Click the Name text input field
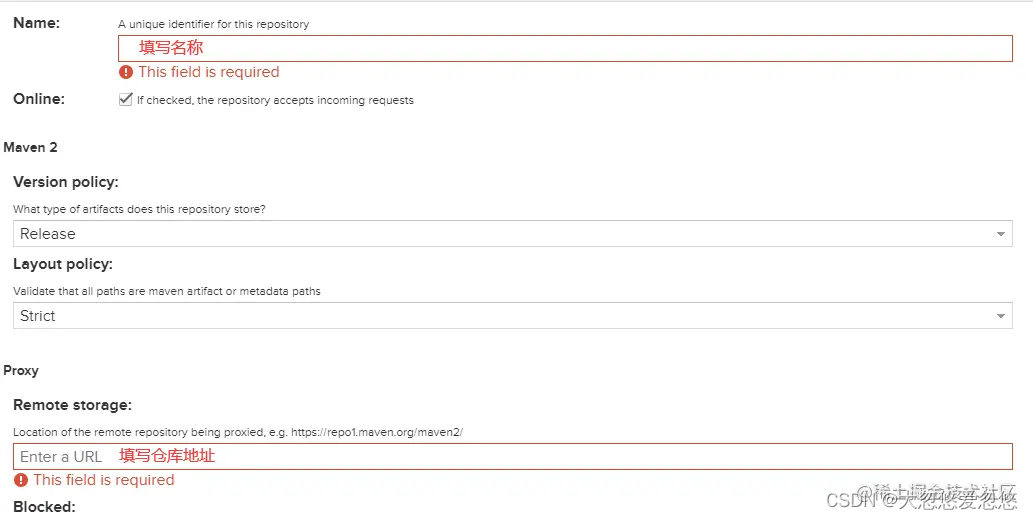The width and height of the screenshot is (1033, 519). [x=565, y=48]
